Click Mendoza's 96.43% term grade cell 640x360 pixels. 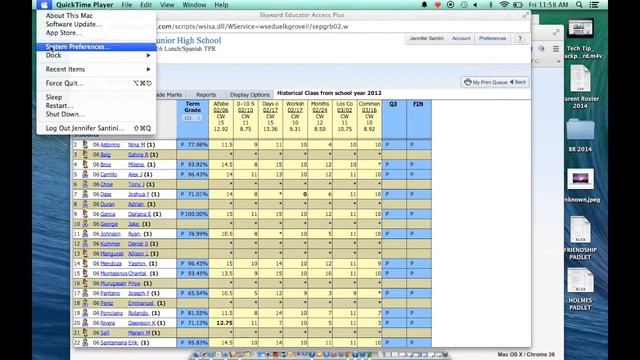pyautogui.click(x=192, y=263)
